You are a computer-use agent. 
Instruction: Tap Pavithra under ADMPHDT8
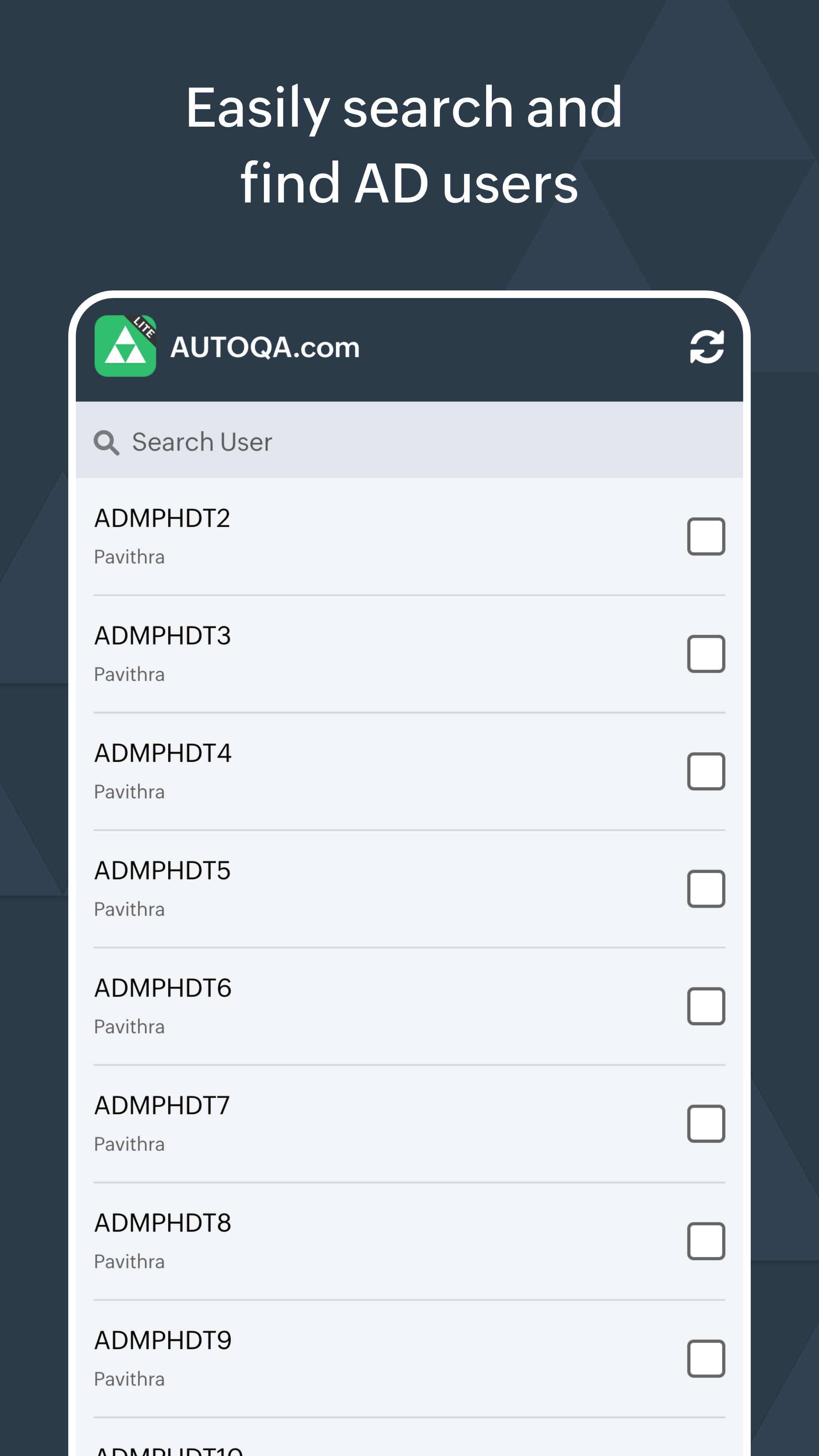click(x=129, y=1261)
